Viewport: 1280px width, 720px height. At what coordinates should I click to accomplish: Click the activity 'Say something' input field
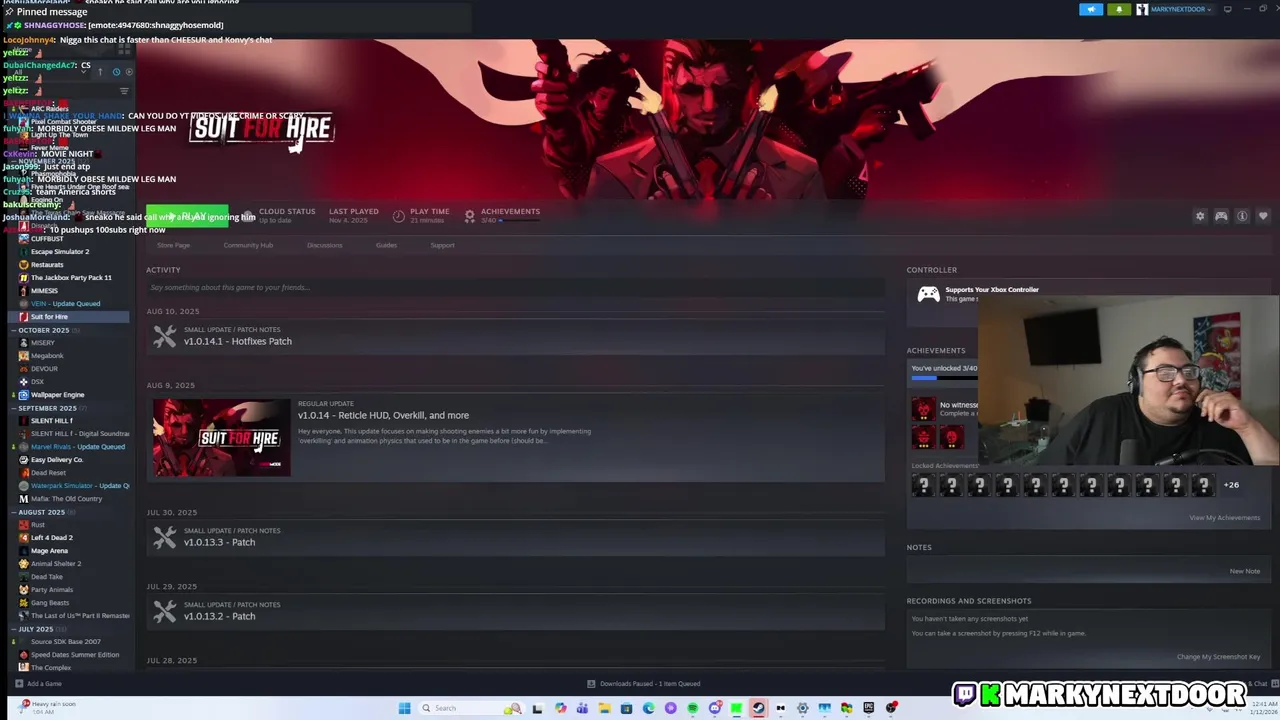click(515, 287)
